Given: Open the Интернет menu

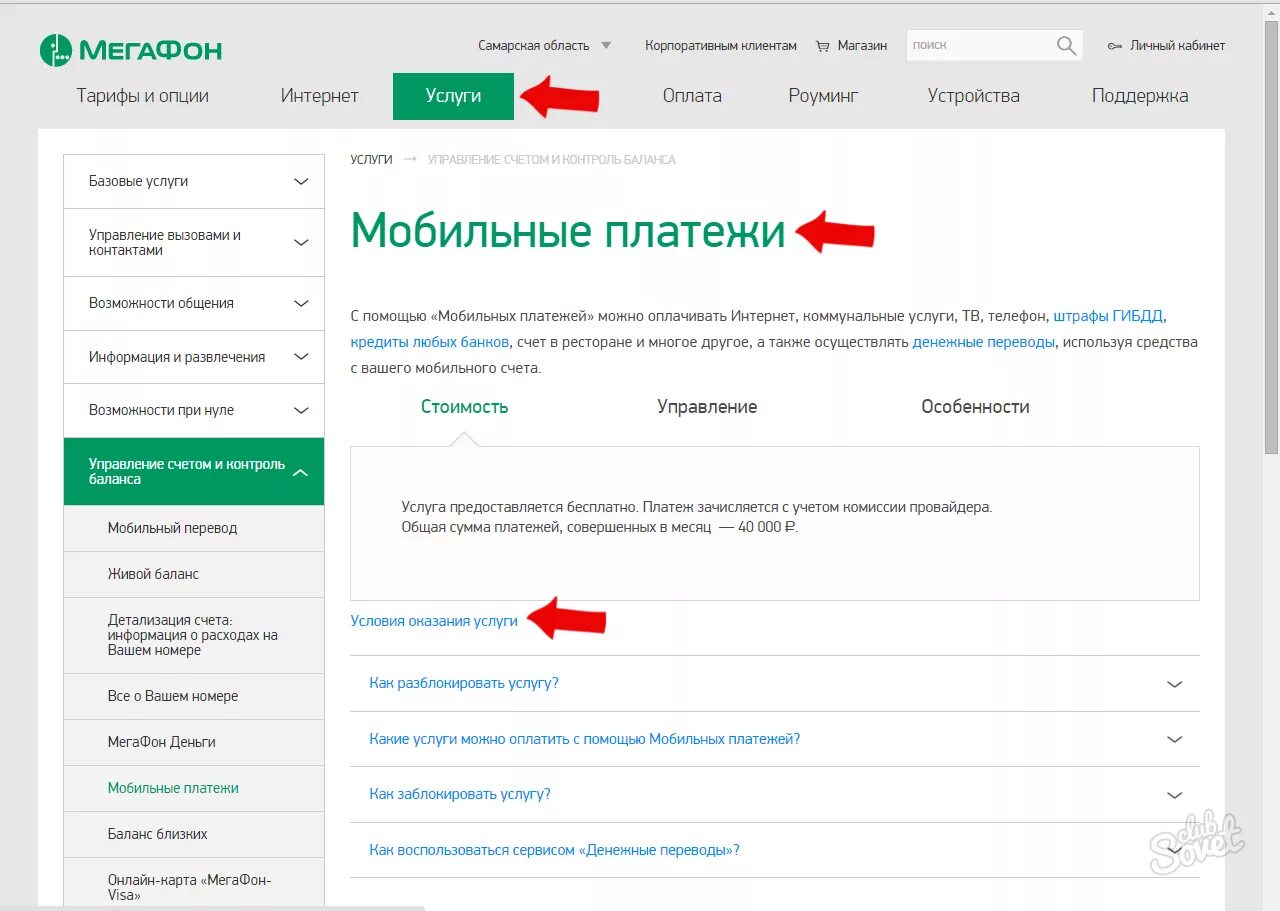Looking at the screenshot, I should click(319, 96).
